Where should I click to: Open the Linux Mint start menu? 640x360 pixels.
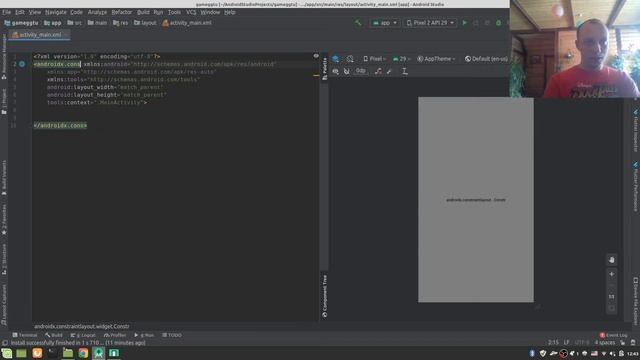7,353
